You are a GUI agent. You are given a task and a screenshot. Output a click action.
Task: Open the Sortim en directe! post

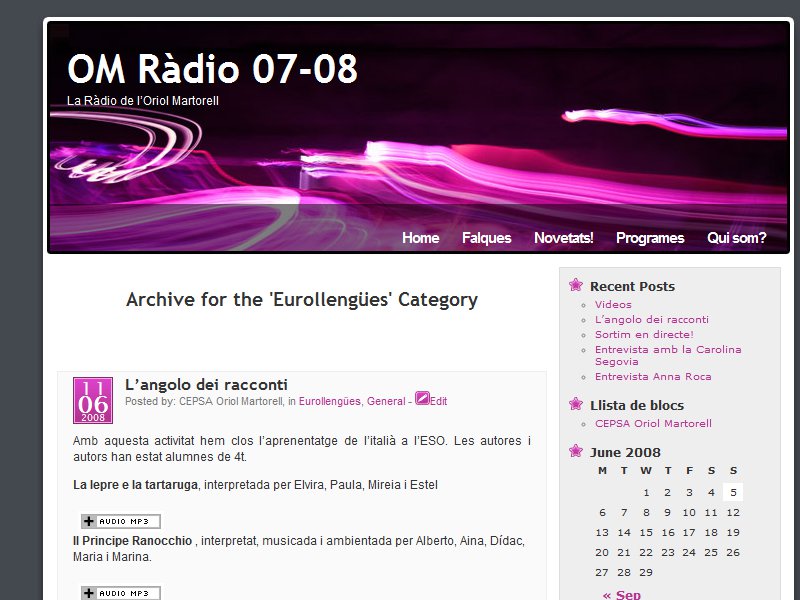(x=643, y=335)
